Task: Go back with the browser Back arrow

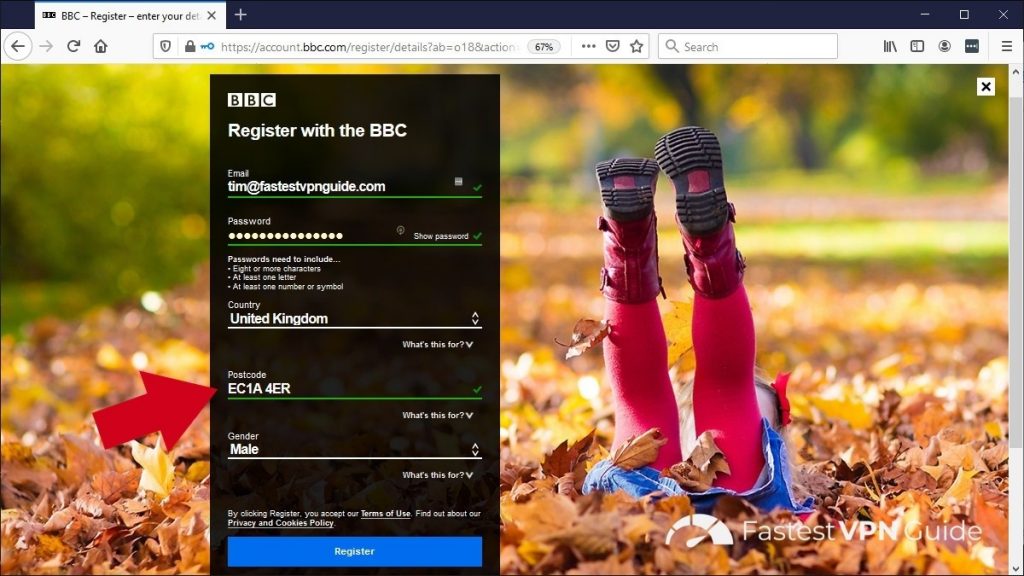Action: tap(18, 46)
